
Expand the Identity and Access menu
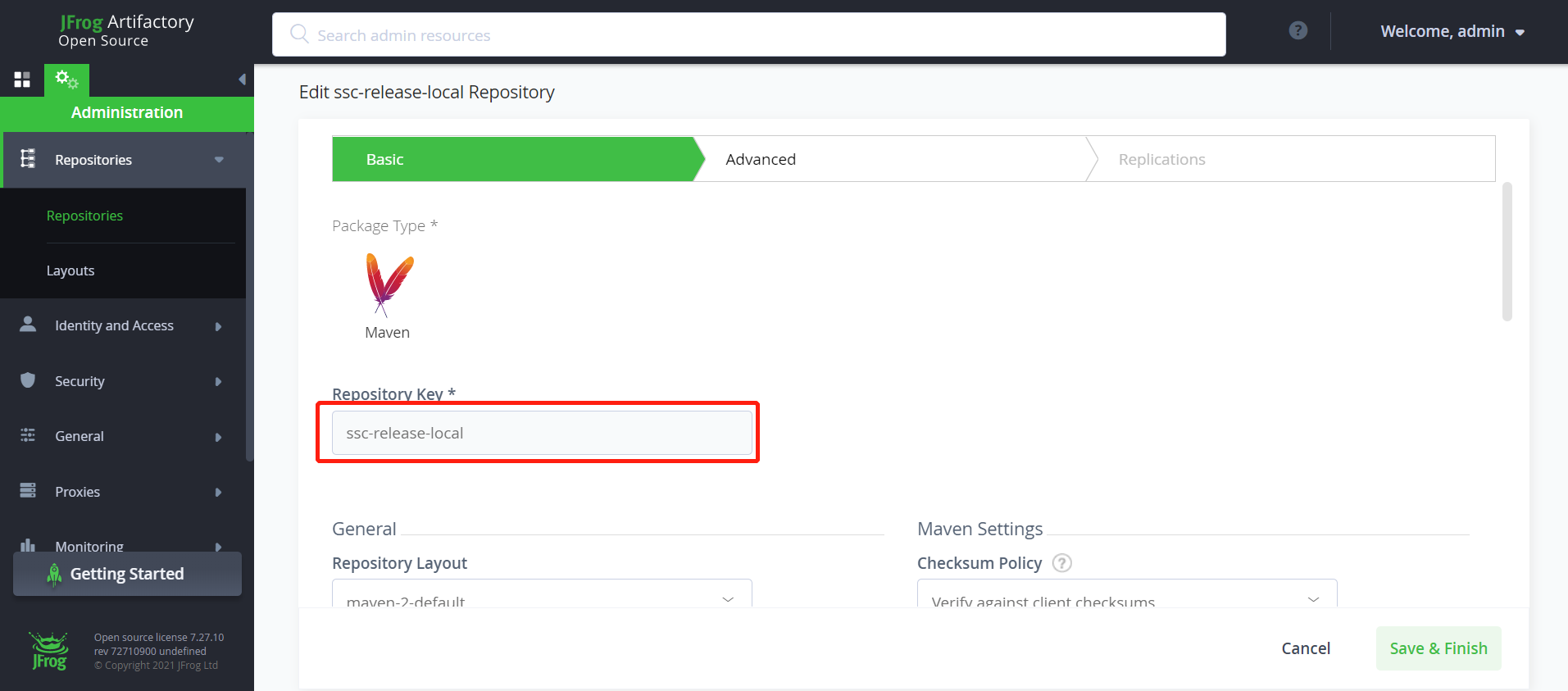pyautogui.click(x=218, y=326)
